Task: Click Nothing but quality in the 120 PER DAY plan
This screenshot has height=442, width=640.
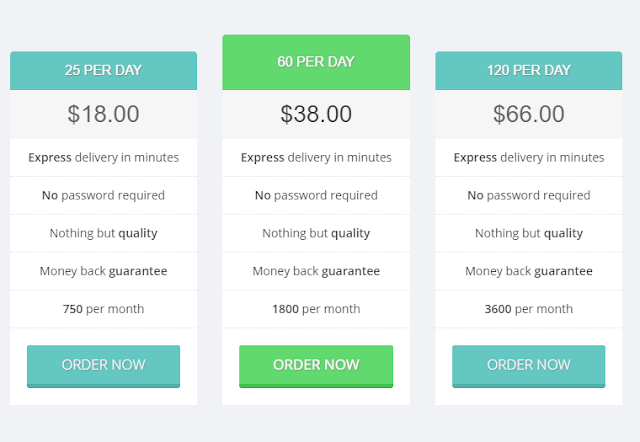Action: point(529,233)
